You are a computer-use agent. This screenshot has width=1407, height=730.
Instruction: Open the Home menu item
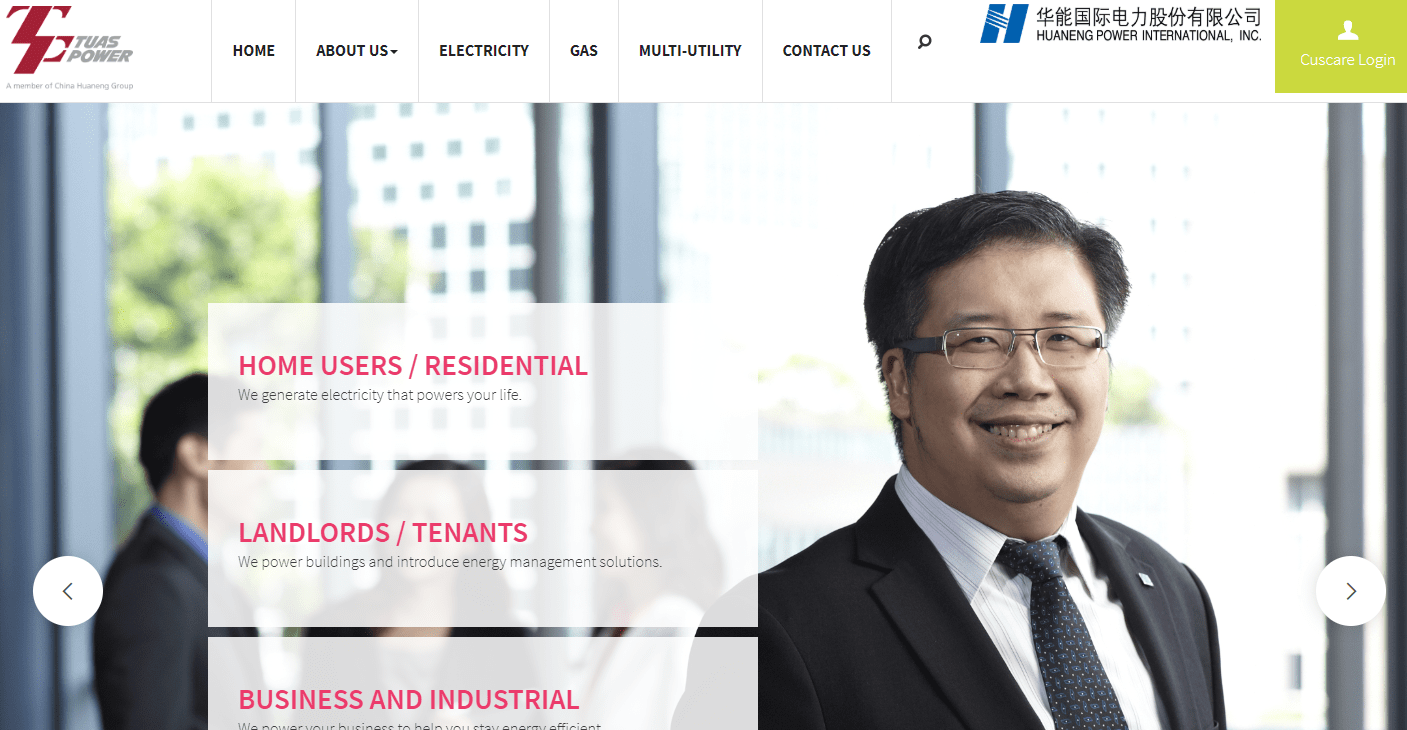click(254, 51)
